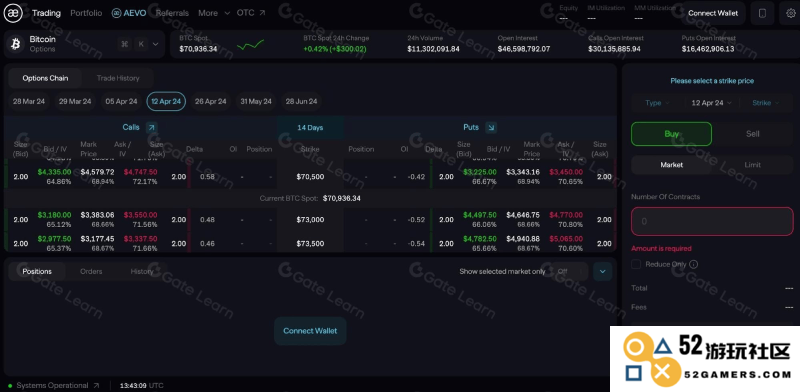Enable the Reduce Only checkbox

(636, 264)
